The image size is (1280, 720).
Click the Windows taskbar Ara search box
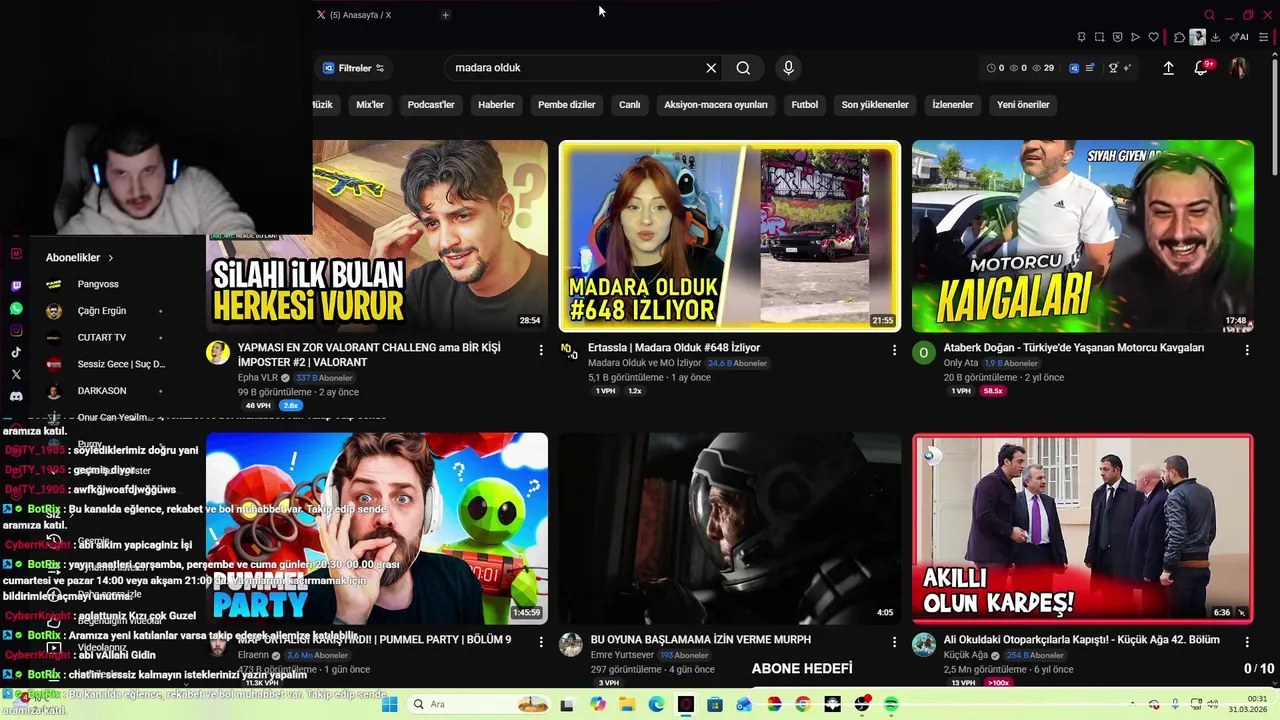(x=479, y=704)
